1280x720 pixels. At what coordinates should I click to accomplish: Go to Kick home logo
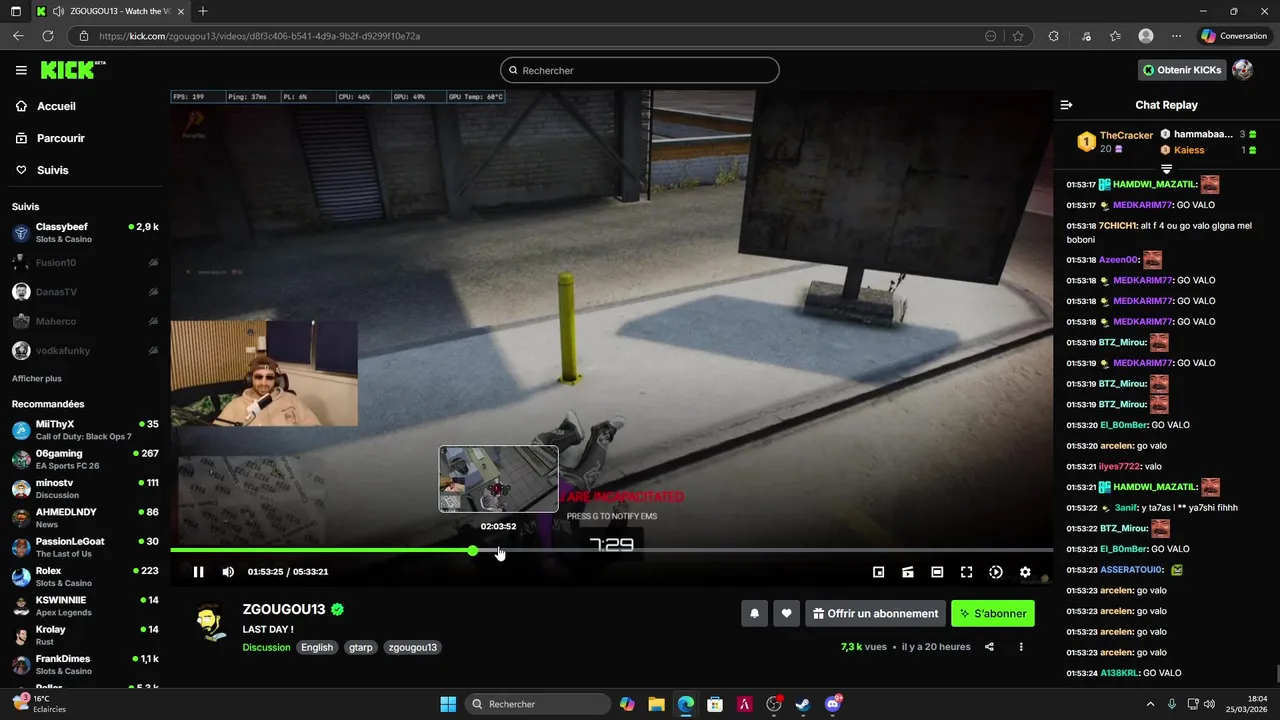click(72, 70)
